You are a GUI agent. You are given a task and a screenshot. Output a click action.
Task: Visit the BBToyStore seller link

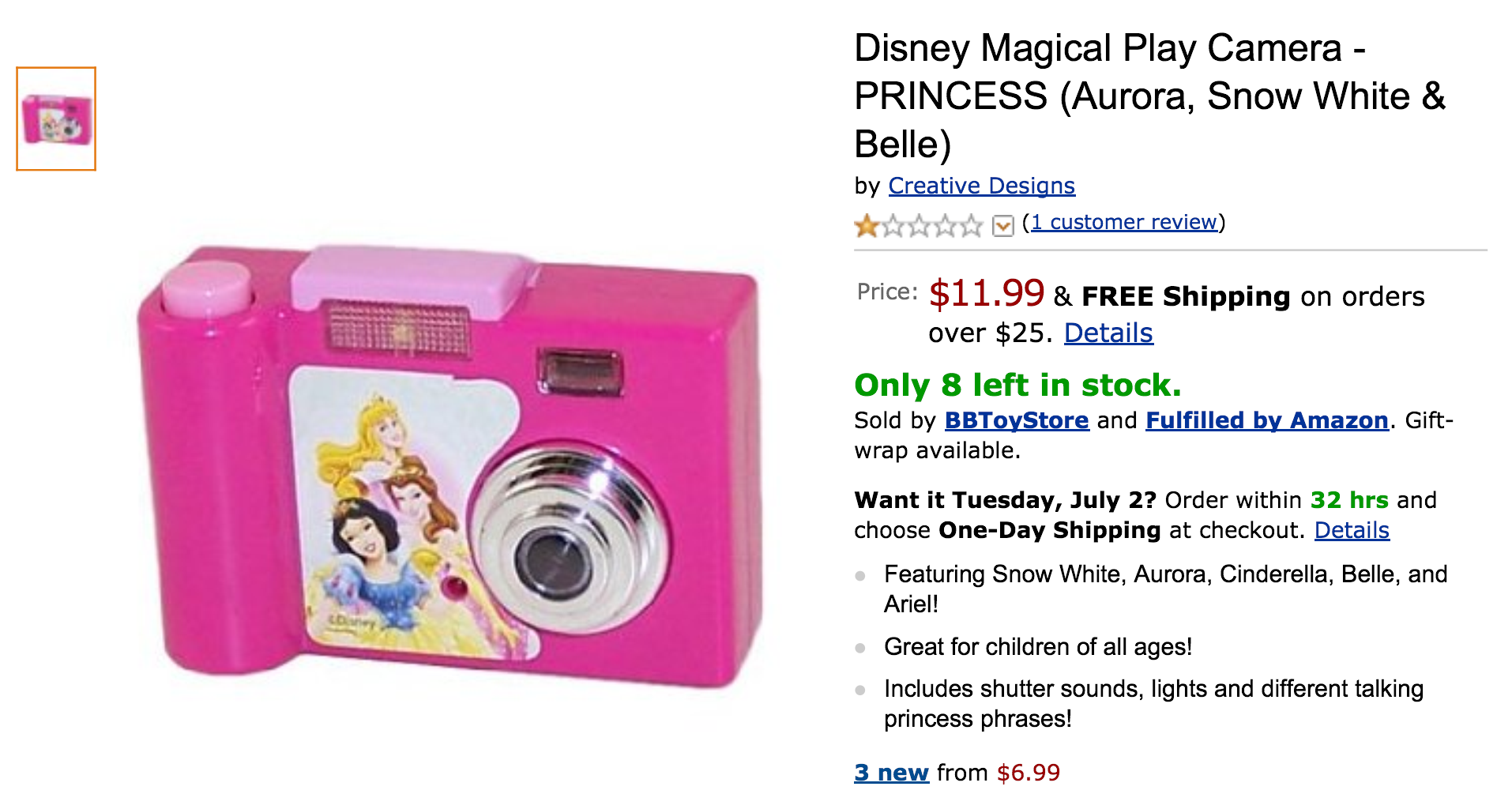pos(1017,420)
